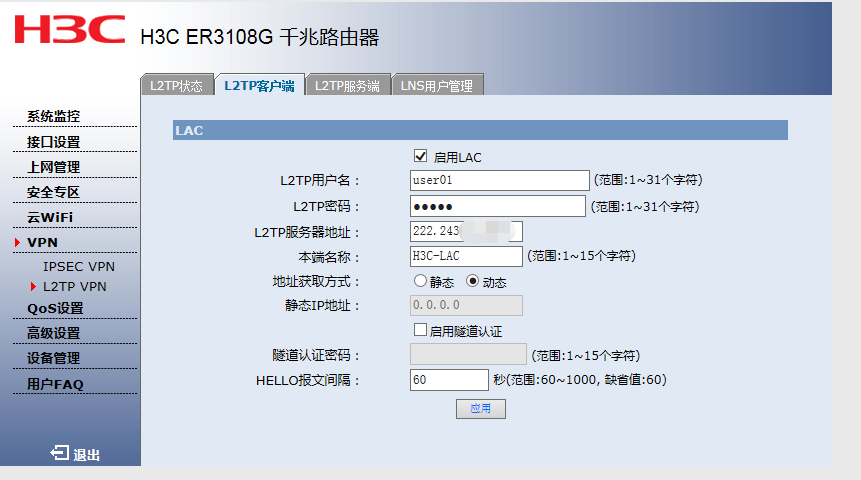This screenshot has width=861, height=480.
Task: Enable the 启用隧道认证 checkbox
Action: pyautogui.click(x=420, y=330)
